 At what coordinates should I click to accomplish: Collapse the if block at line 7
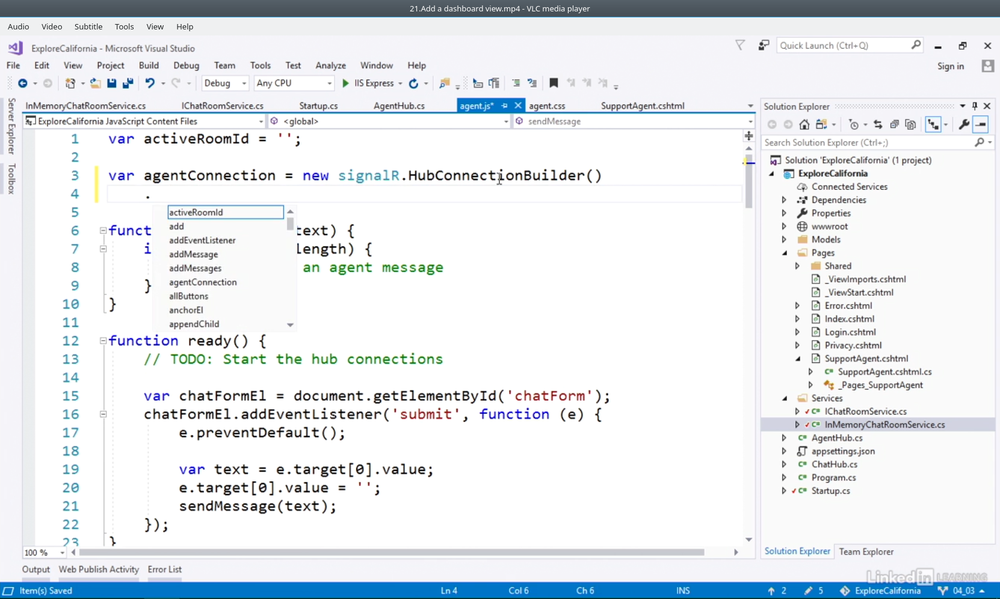tap(103, 249)
